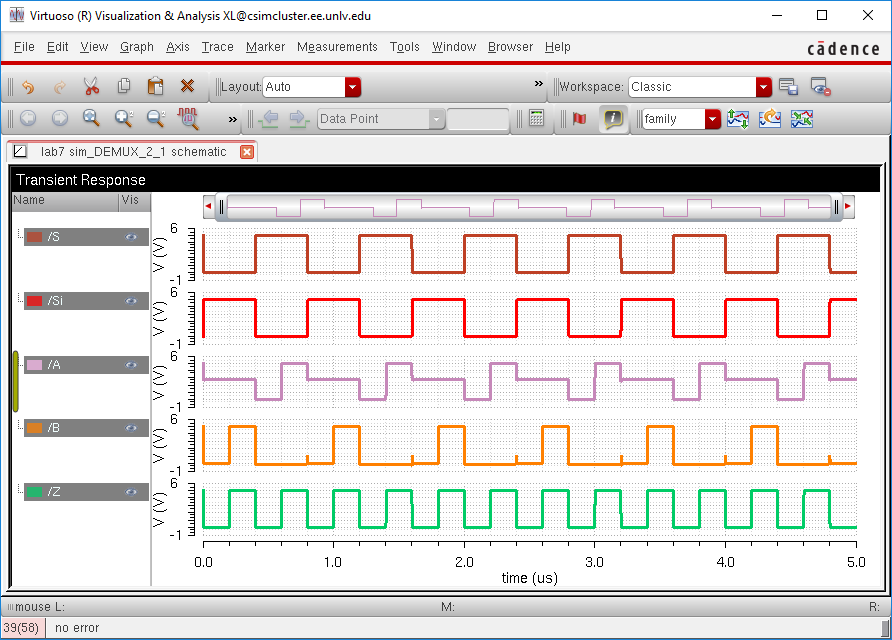Click the red X Delete icon
Screen dimensions: 892x640
(x=187, y=87)
